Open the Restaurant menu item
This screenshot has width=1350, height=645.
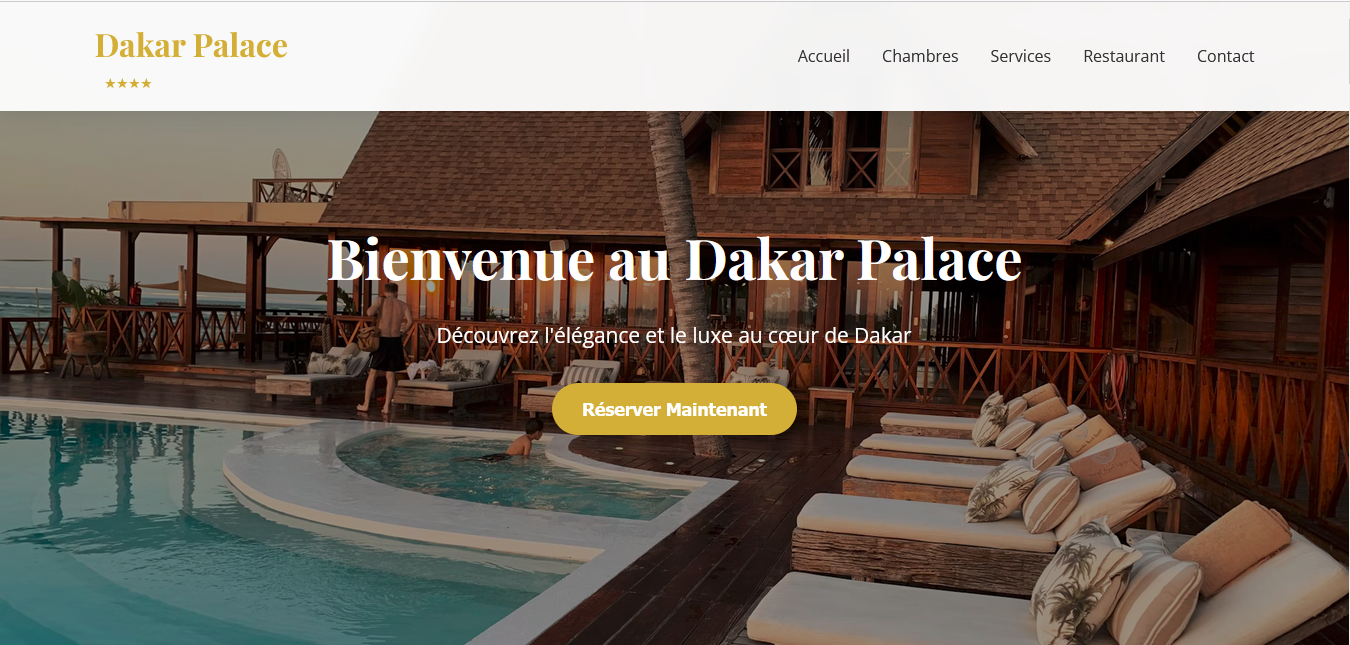(x=1124, y=56)
